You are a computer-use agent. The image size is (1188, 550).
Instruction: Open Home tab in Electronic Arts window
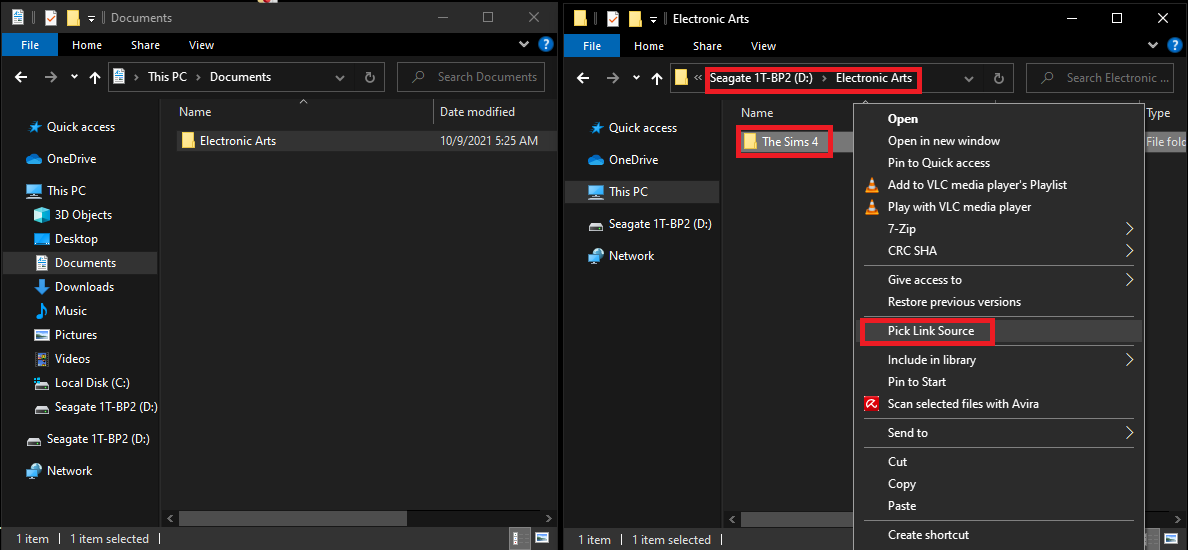649,45
